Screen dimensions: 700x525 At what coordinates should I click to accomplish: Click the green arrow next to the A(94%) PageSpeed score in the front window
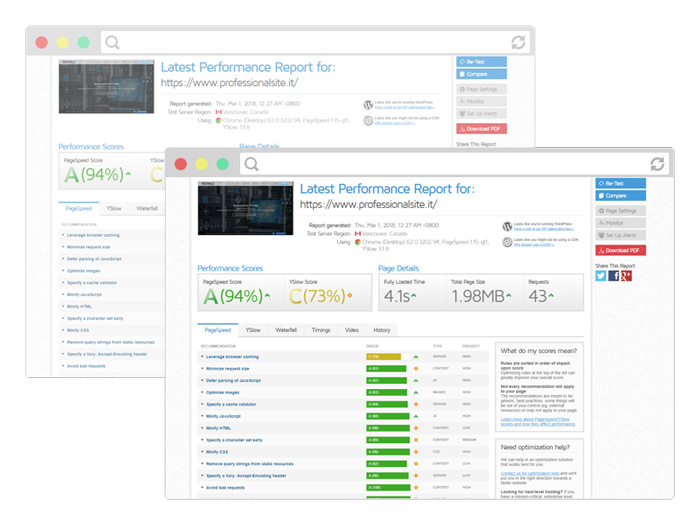[x=267, y=295]
